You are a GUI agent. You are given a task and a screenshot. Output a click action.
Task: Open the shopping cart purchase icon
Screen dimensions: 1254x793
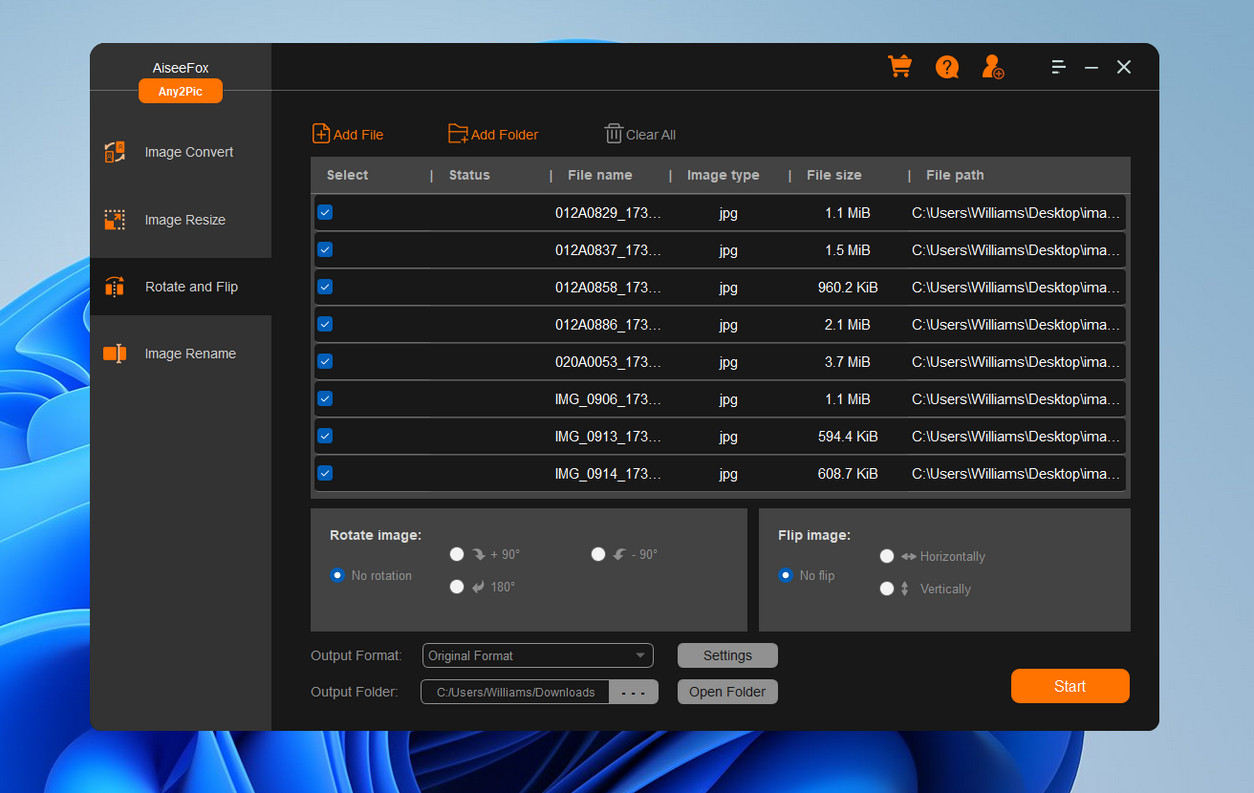click(899, 66)
